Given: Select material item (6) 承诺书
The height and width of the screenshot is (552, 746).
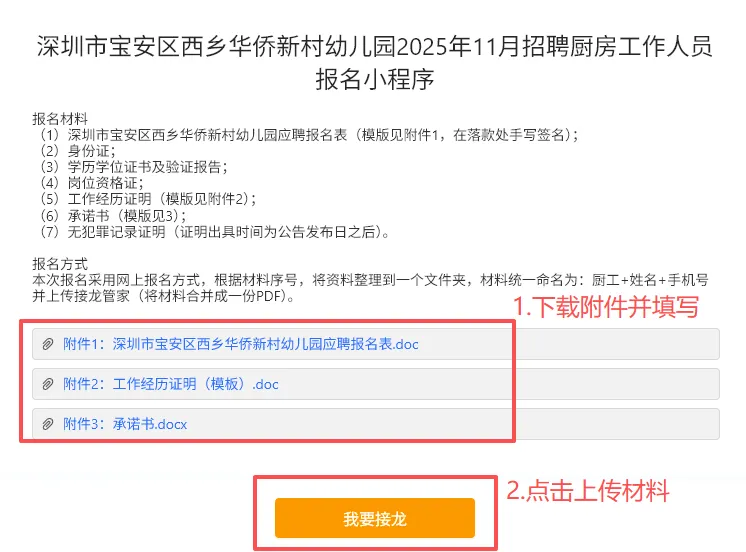Looking at the screenshot, I should point(112,215).
